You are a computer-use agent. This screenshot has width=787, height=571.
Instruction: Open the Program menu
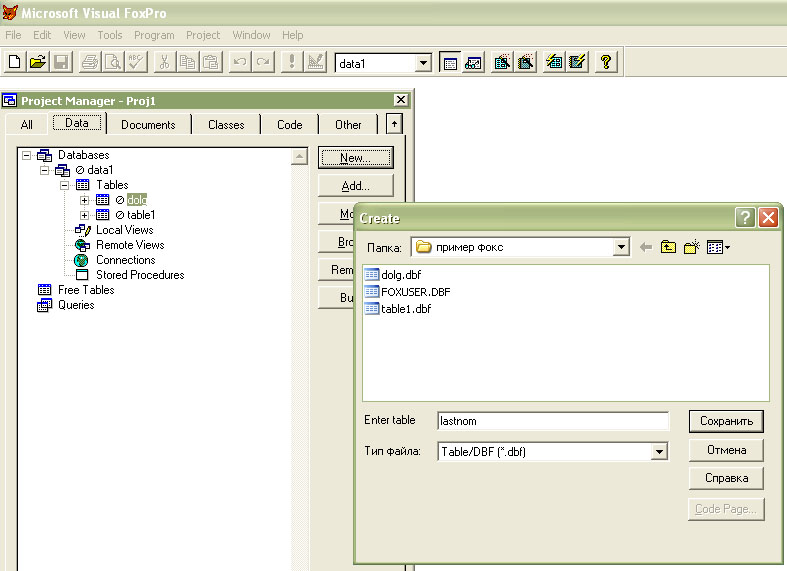[x=154, y=35]
